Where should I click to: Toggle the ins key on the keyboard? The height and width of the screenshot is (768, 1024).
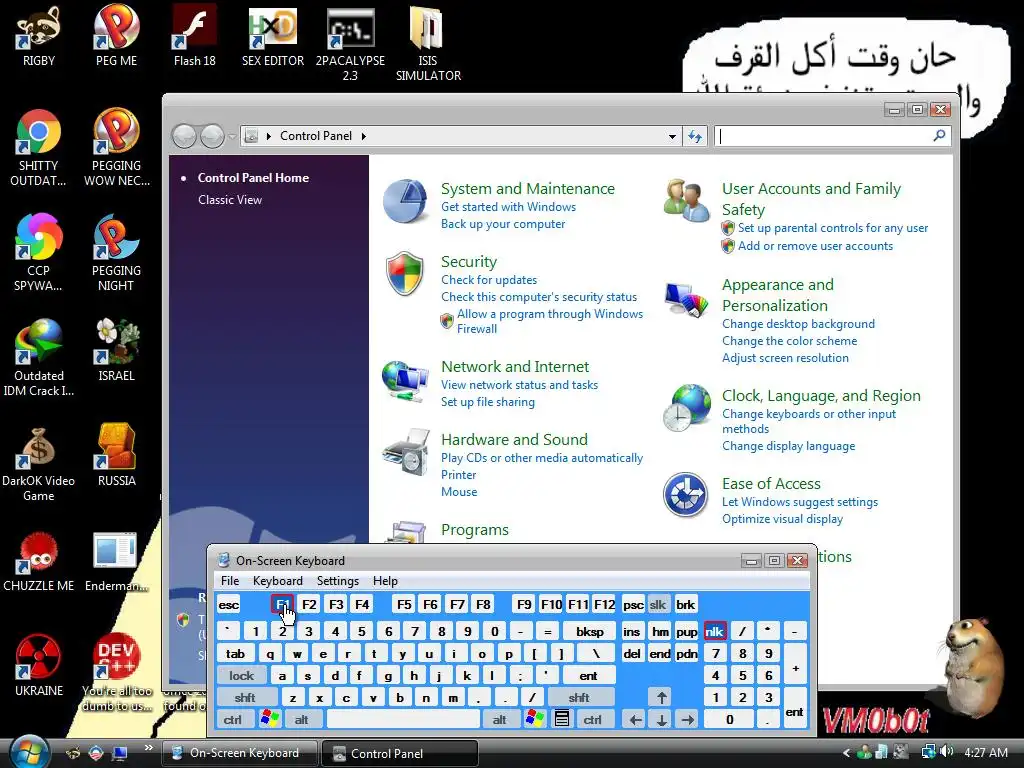point(632,631)
